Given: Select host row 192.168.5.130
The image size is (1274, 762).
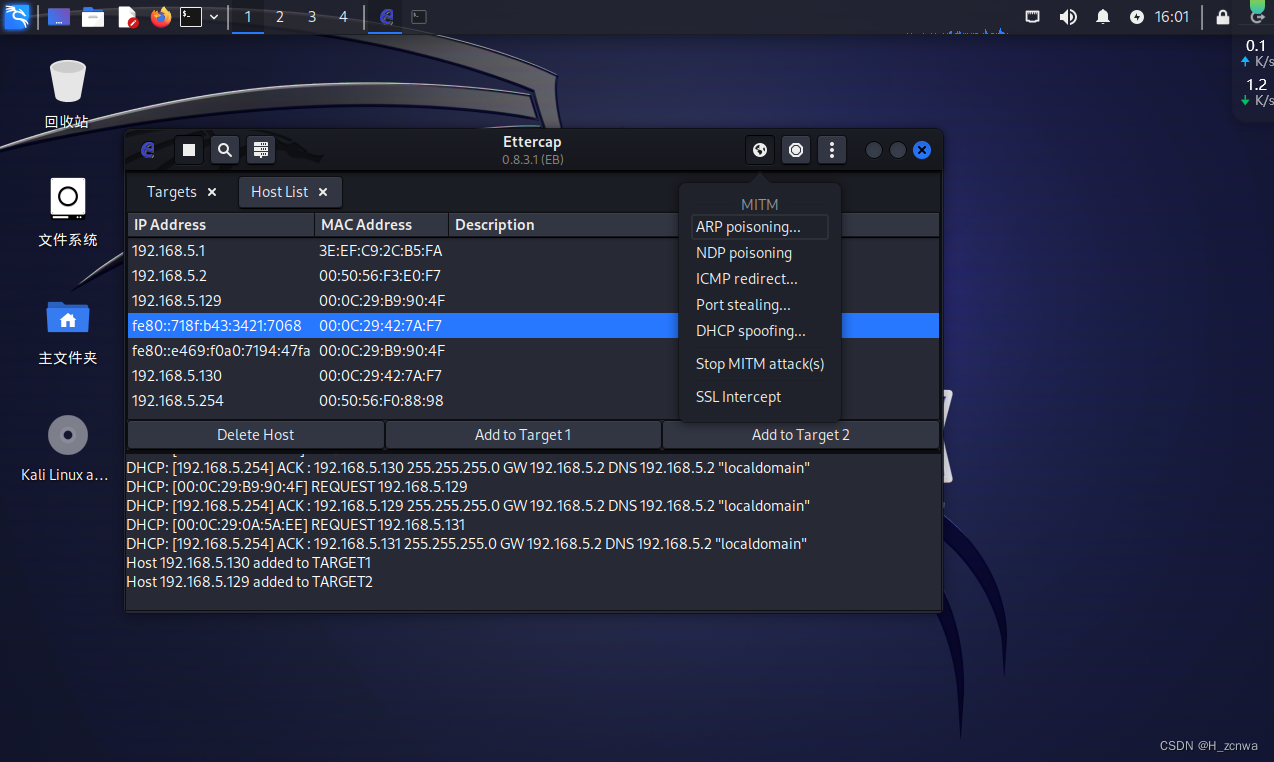Looking at the screenshot, I should tap(177, 376).
